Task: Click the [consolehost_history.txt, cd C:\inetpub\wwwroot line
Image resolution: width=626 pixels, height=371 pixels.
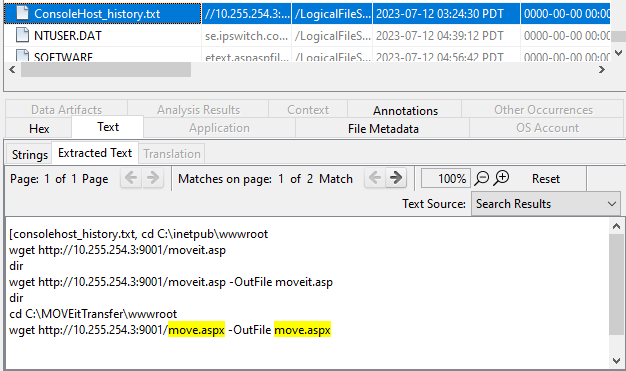Action: [x=139, y=234]
